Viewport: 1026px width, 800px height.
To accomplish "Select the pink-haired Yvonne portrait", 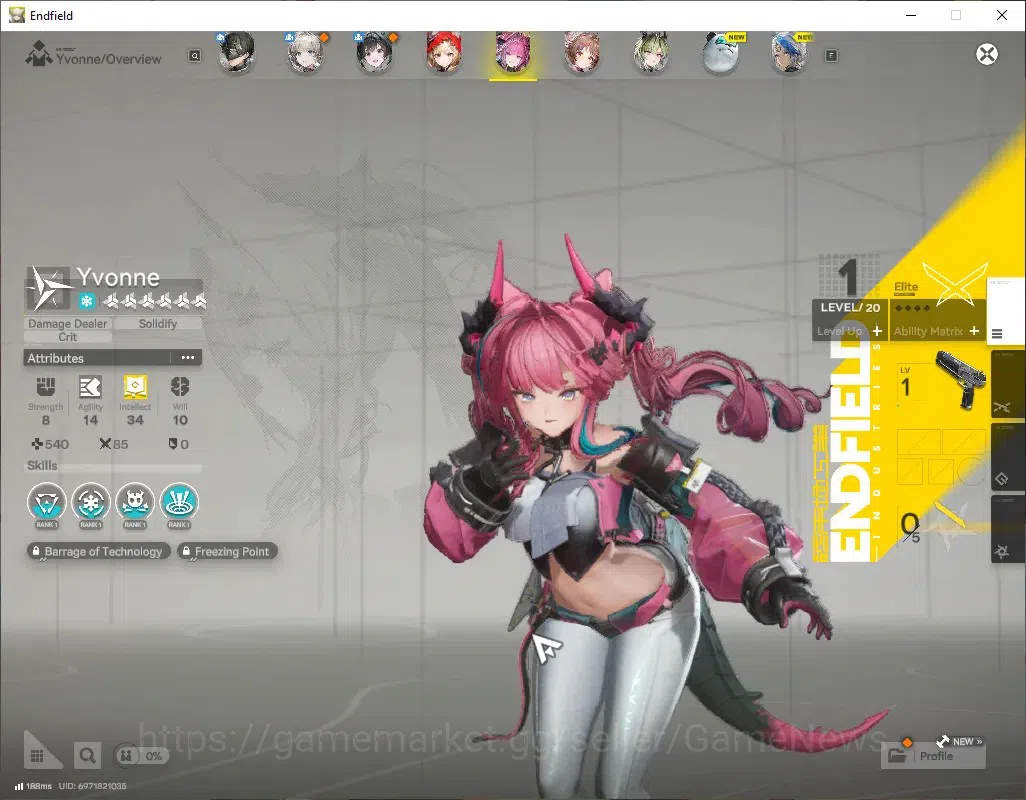I will [513, 53].
